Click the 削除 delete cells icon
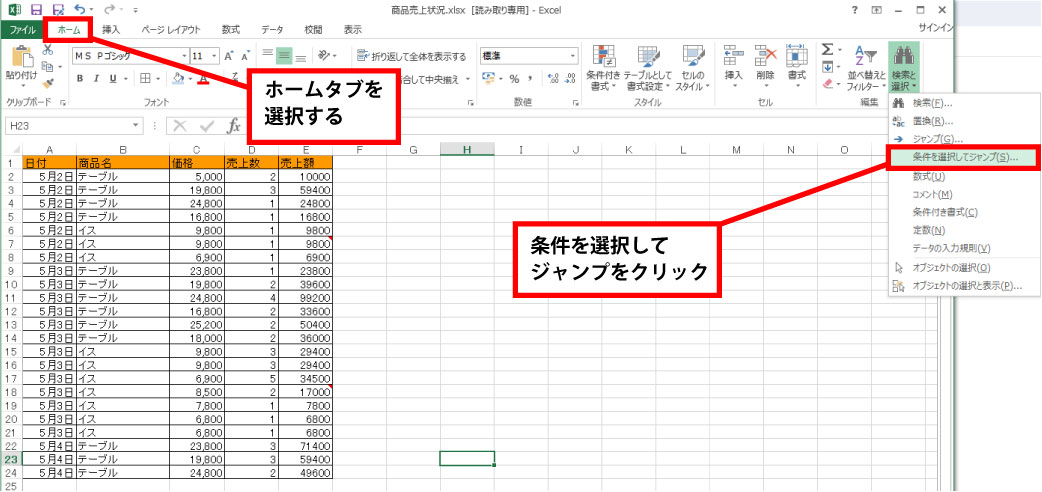Image resolution: width=1042 pixels, height=492 pixels. point(765,57)
